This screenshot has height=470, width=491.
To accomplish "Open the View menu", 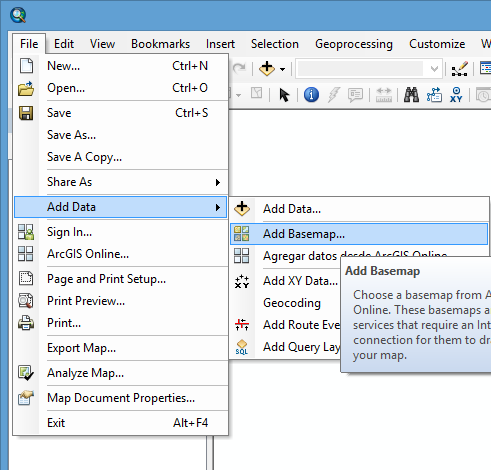I will point(102,44).
